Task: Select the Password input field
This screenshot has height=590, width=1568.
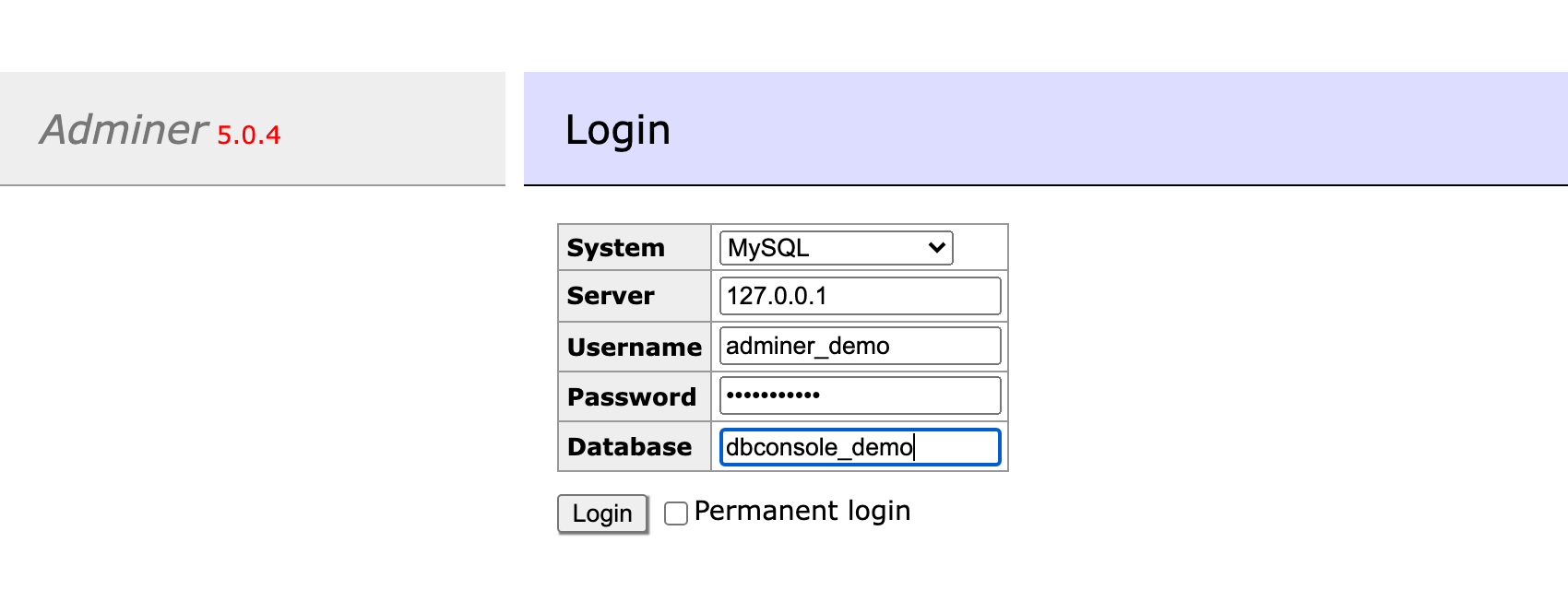Action: point(860,395)
